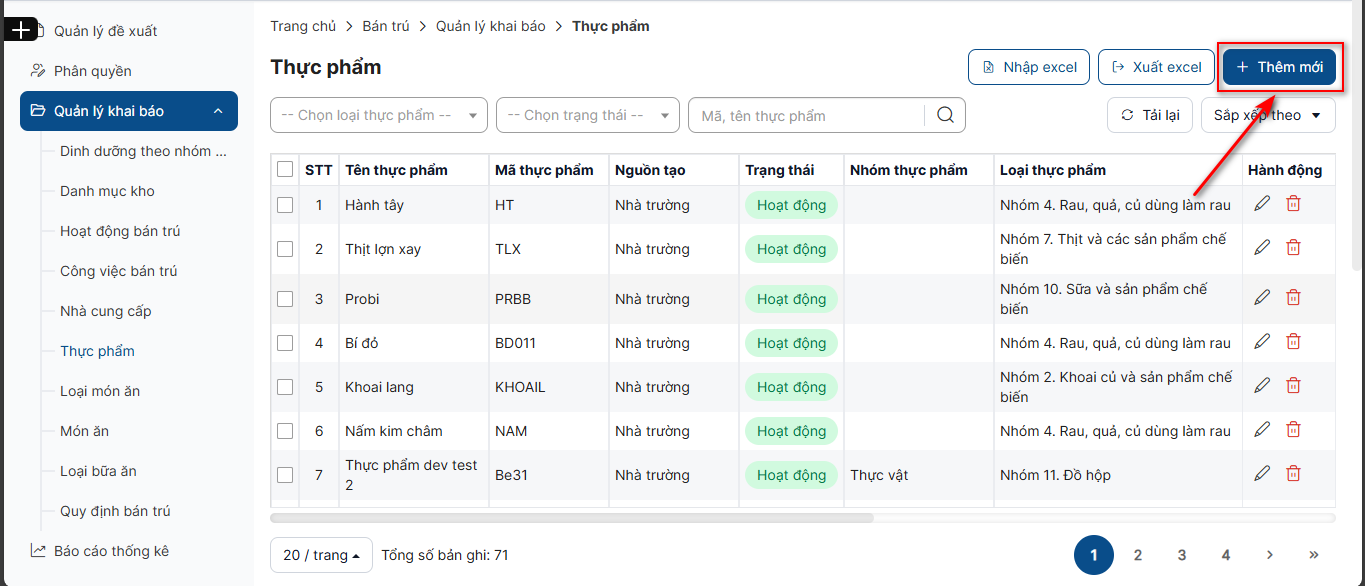
Task: Go to page 3 in pagination
Action: (1182, 555)
